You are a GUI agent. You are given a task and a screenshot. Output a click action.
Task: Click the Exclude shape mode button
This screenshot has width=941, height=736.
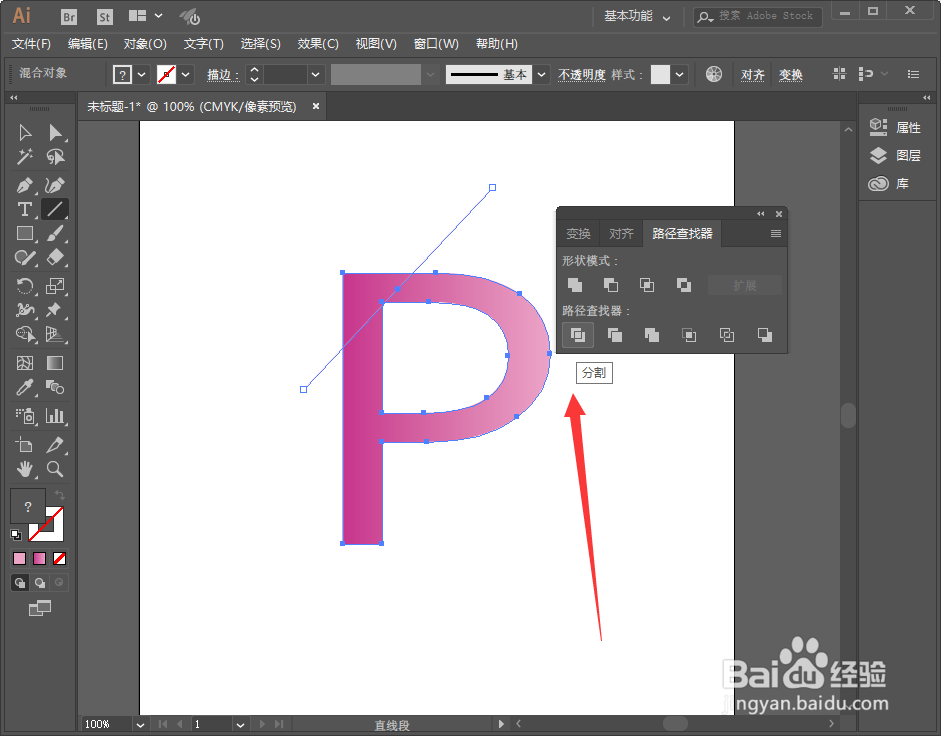(x=684, y=285)
